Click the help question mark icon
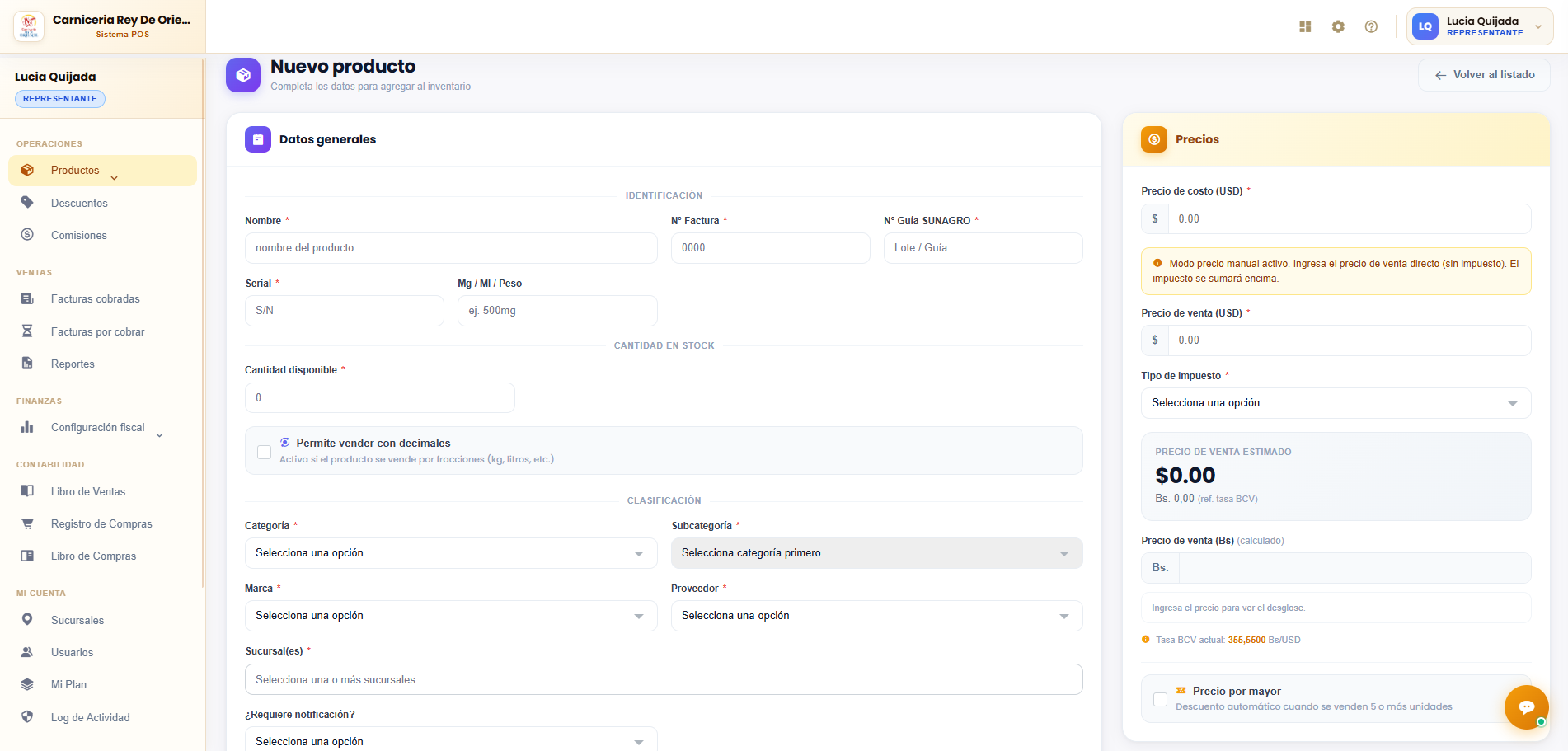The height and width of the screenshot is (751, 1568). click(1371, 26)
